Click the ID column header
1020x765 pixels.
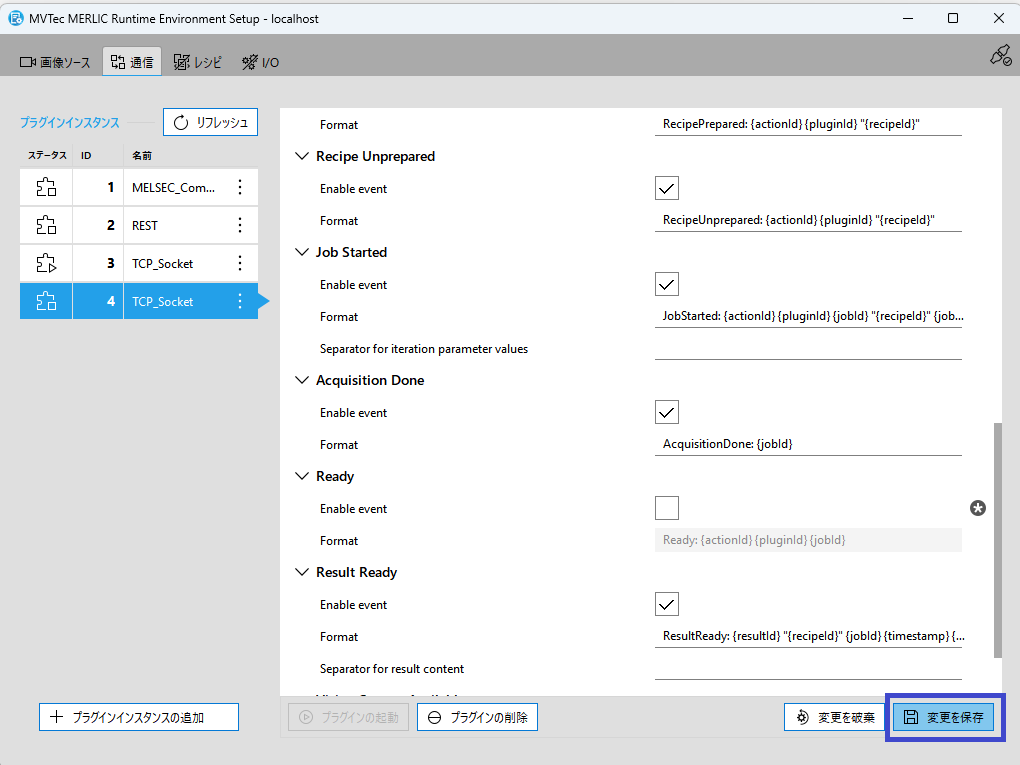pyautogui.click(x=86, y=155)
